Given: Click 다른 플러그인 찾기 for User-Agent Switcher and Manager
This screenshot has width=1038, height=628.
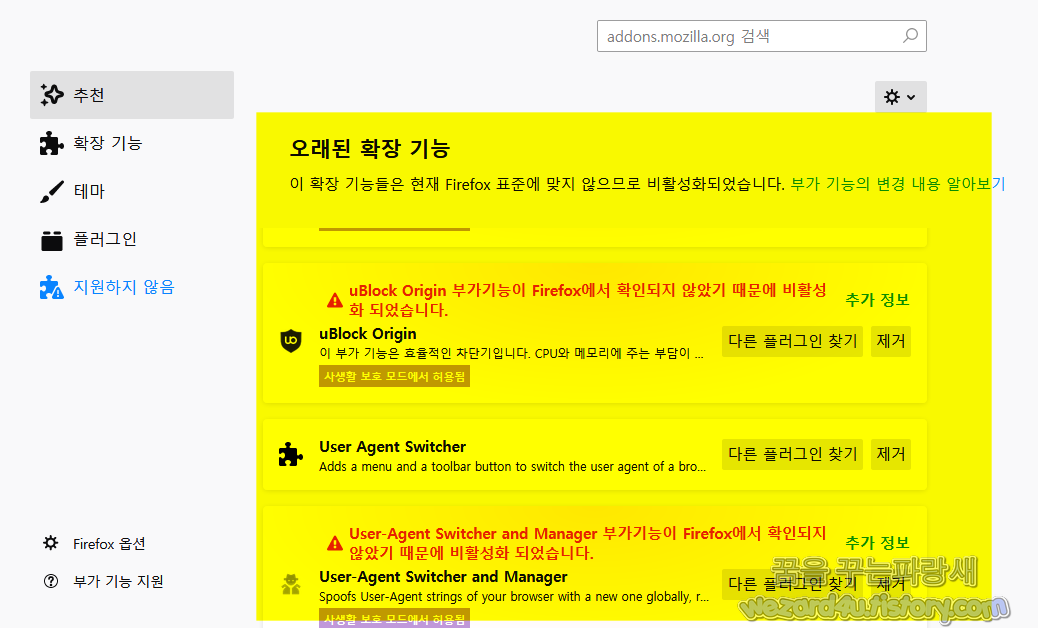Looking at the screenshot, I should (792, 584).
